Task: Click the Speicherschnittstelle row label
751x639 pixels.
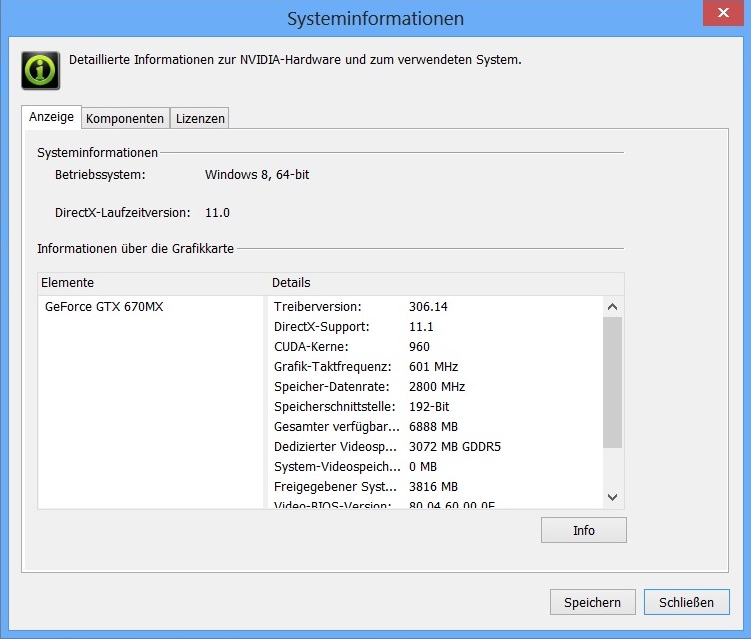Action: 334,407
